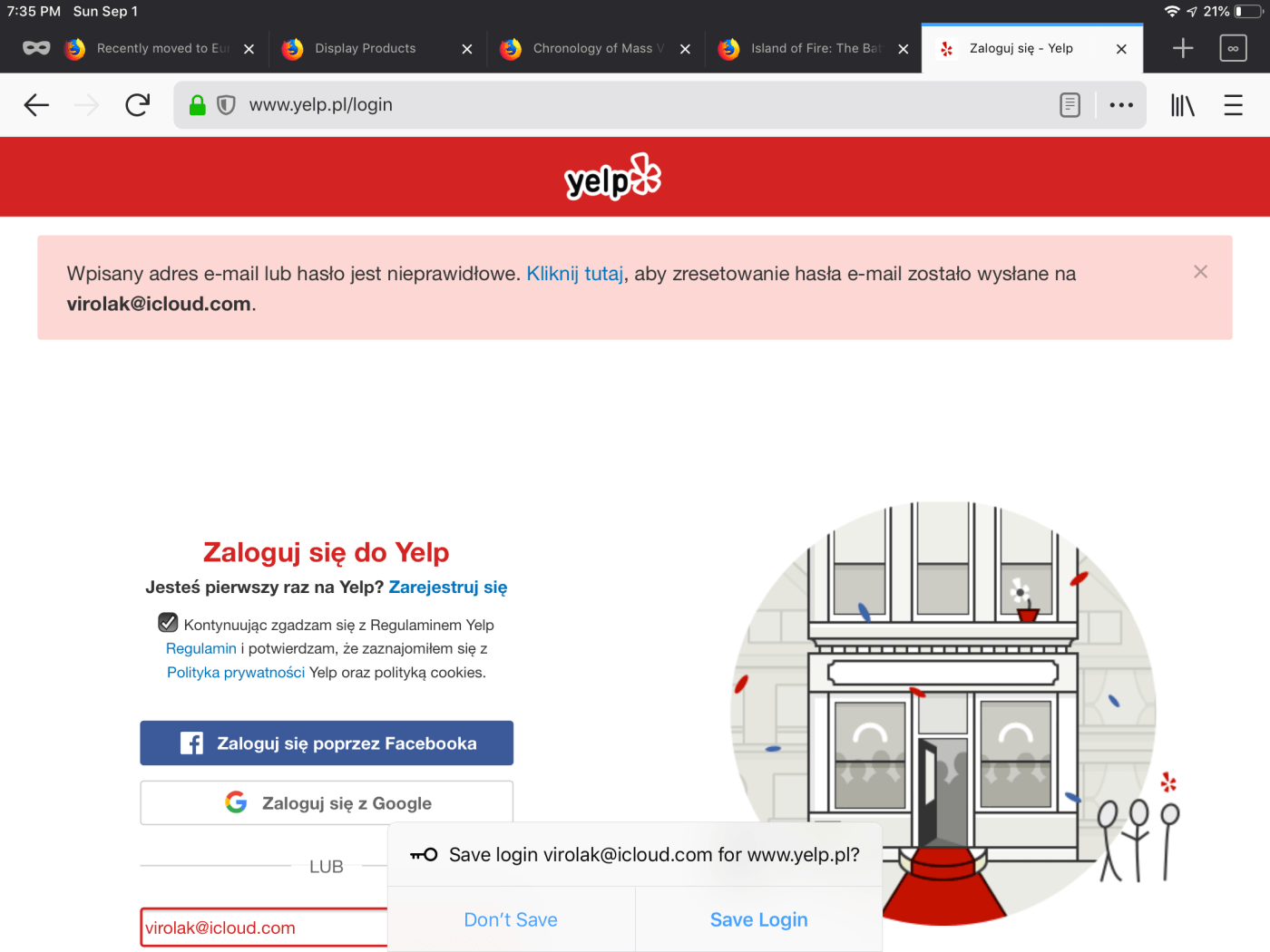Image resolution: width=1270 pixels, height=952 pixels.
Task: Open the Zarejestruj się link
Action: [x=448, y=588]
